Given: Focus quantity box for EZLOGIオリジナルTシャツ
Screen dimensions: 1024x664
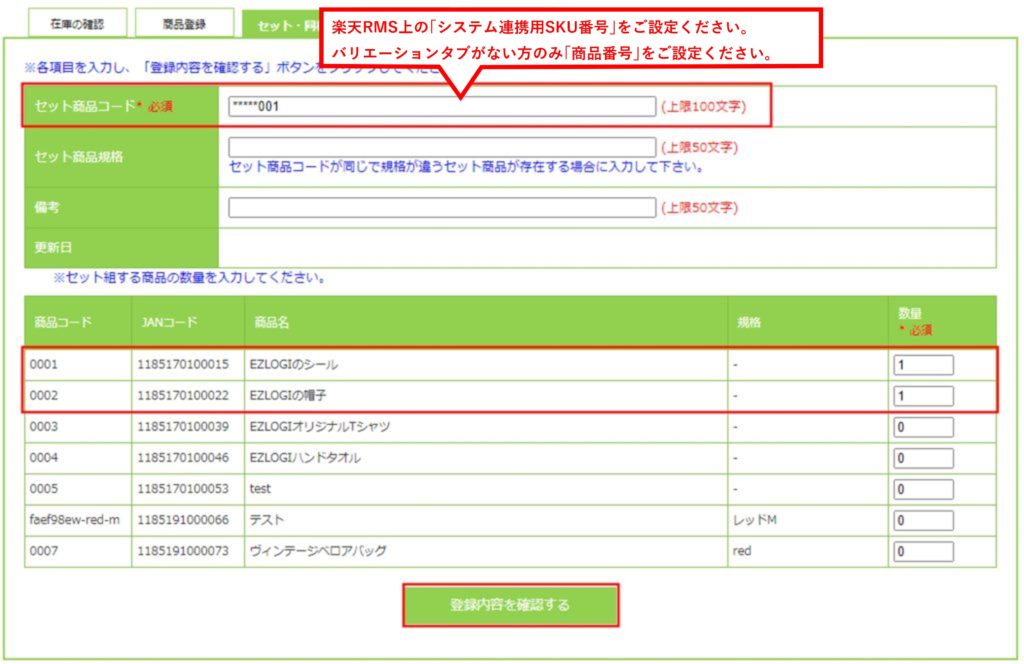Looking at the screenshot, I should pyautogui.click(x=922, y=427).
